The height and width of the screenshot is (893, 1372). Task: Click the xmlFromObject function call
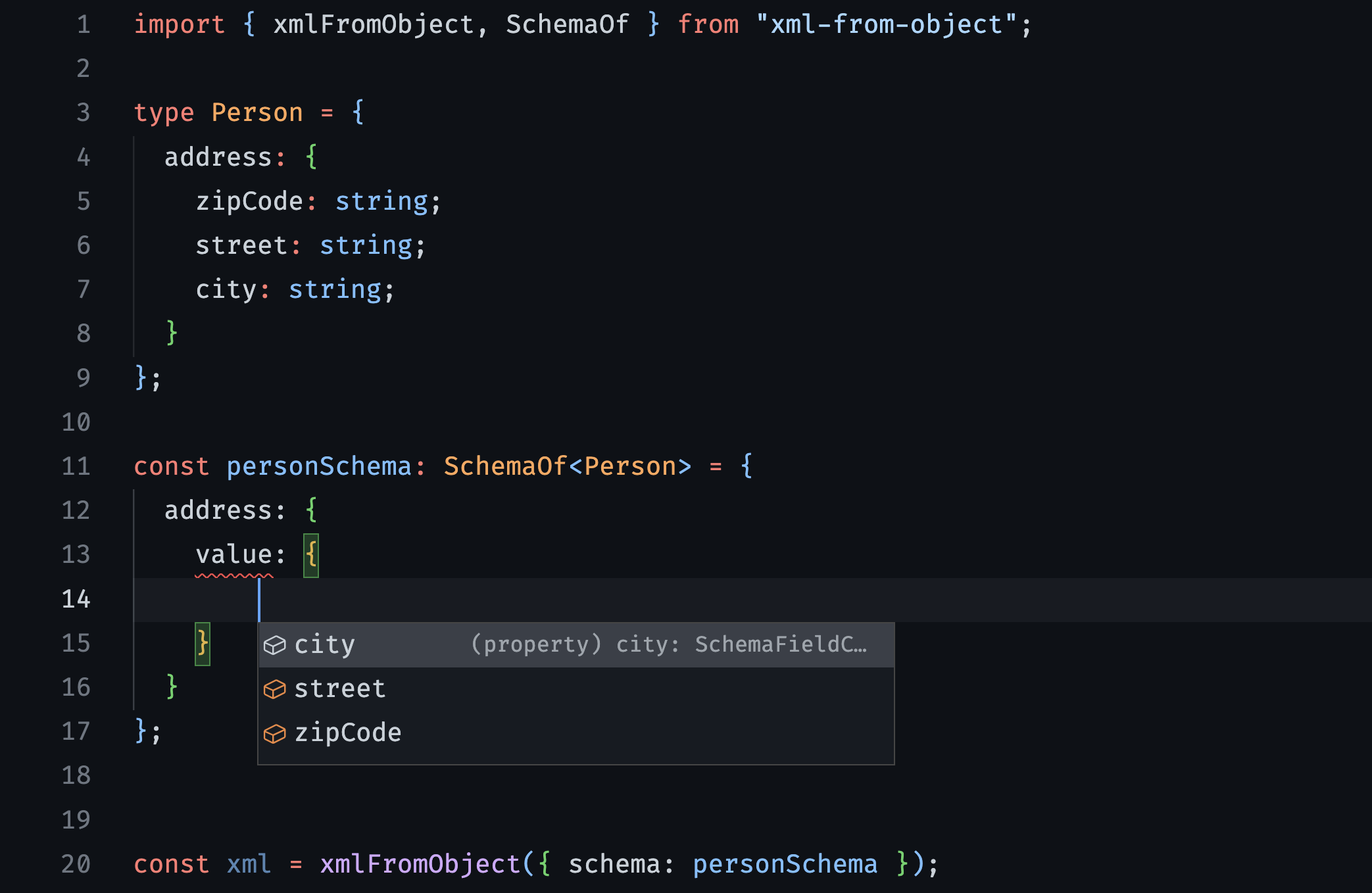point(421,864)
